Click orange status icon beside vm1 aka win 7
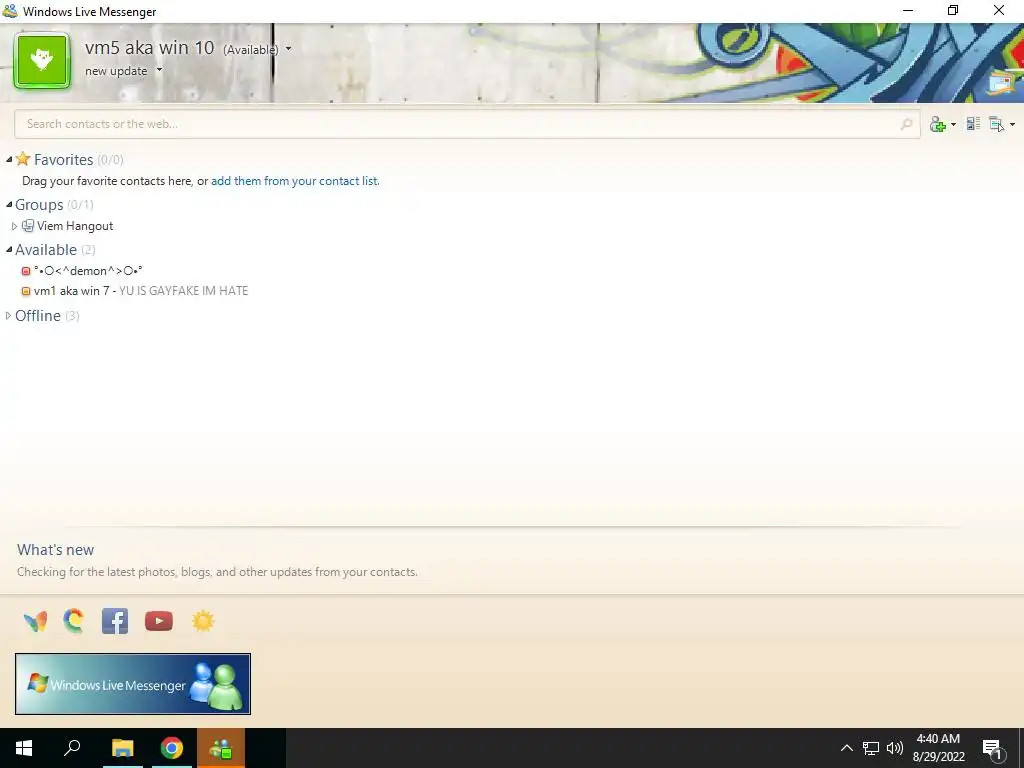The height and width of the screenshot is (768, 1024). point(26,291)
